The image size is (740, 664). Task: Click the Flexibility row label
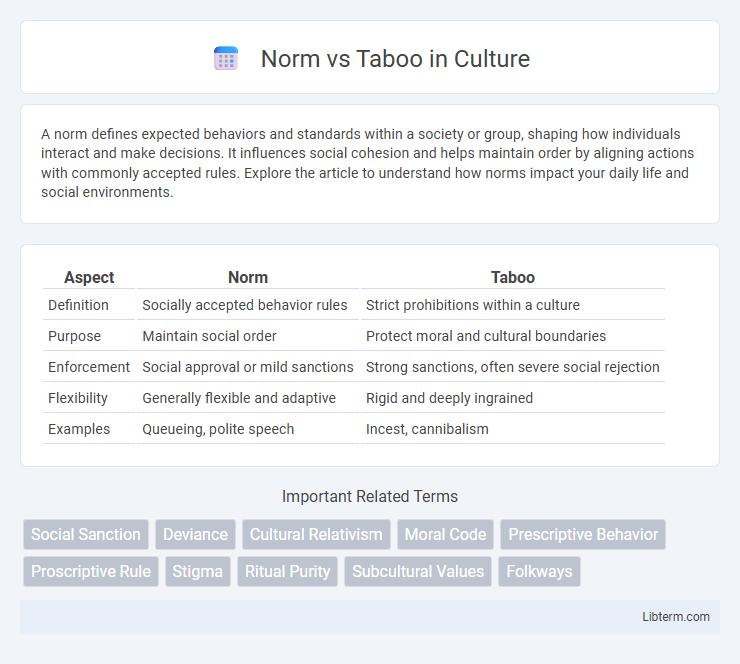(78, 398)
